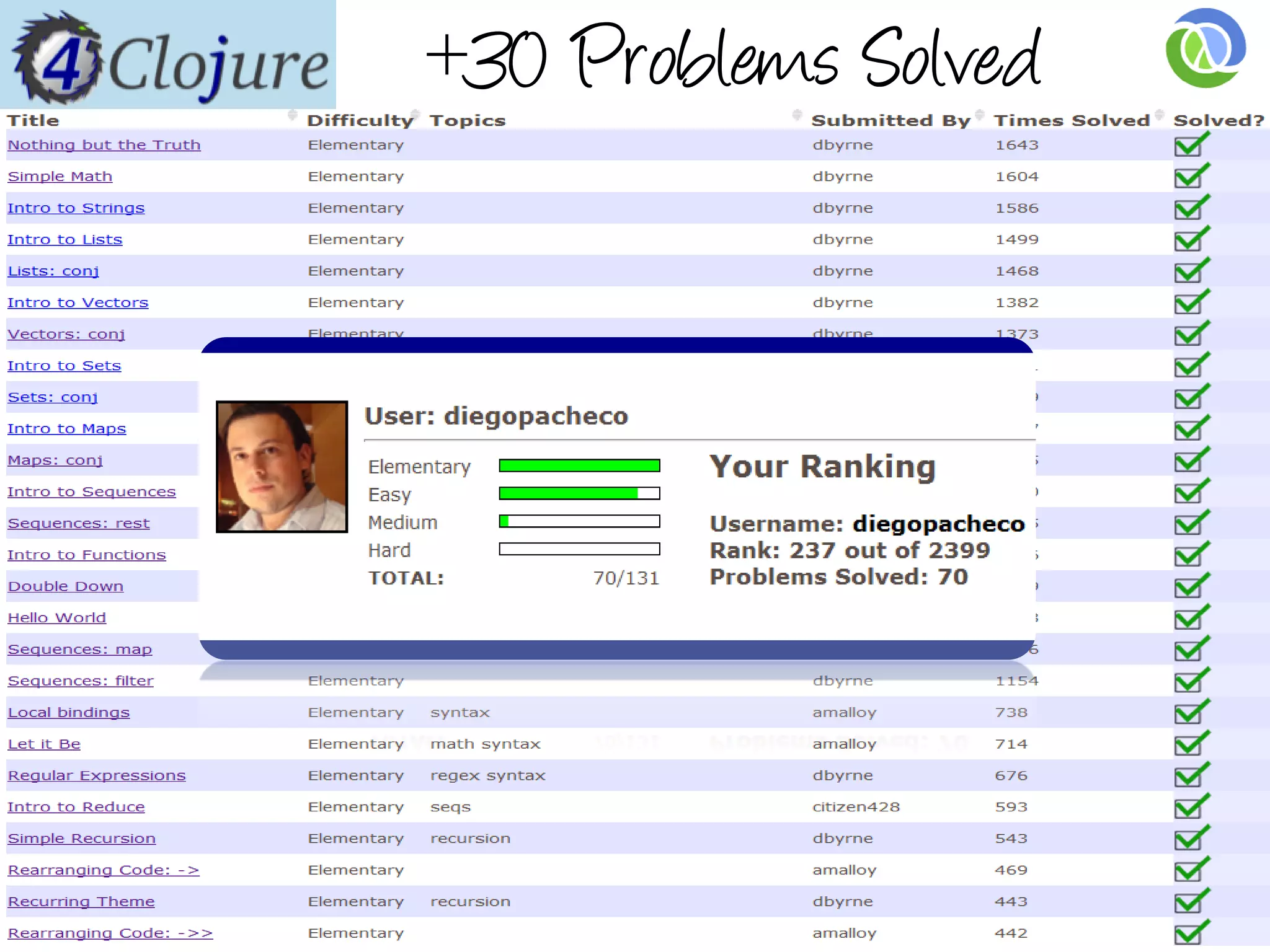Open the Rearranging Code: -> problem
Viewport: 1270px width, 952px height.
pos(104,870)
